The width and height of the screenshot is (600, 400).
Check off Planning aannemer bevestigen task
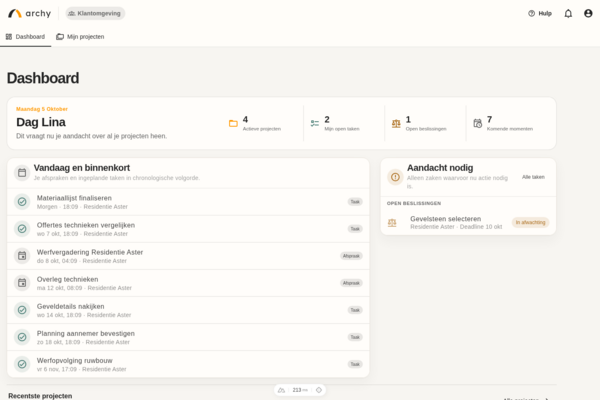(x=22, y=337)
